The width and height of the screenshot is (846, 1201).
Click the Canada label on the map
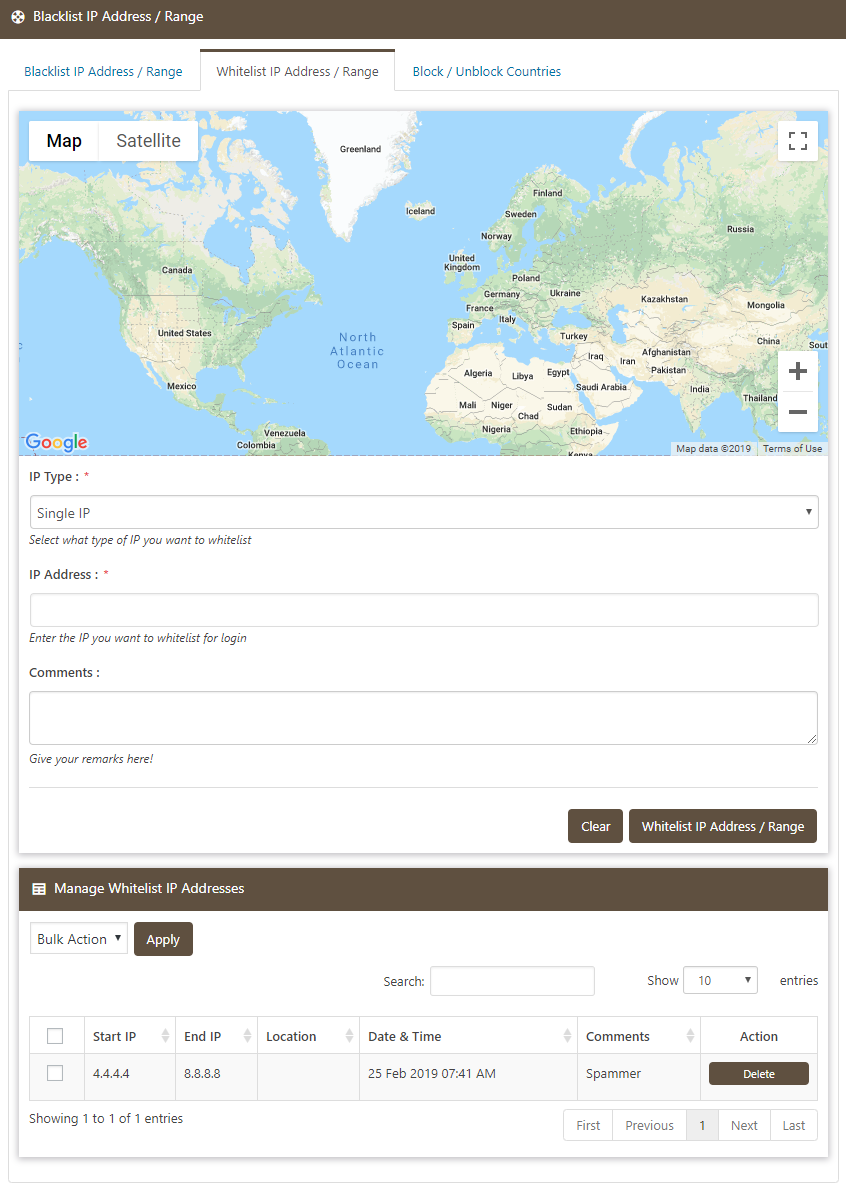click(x=177, y=270)
